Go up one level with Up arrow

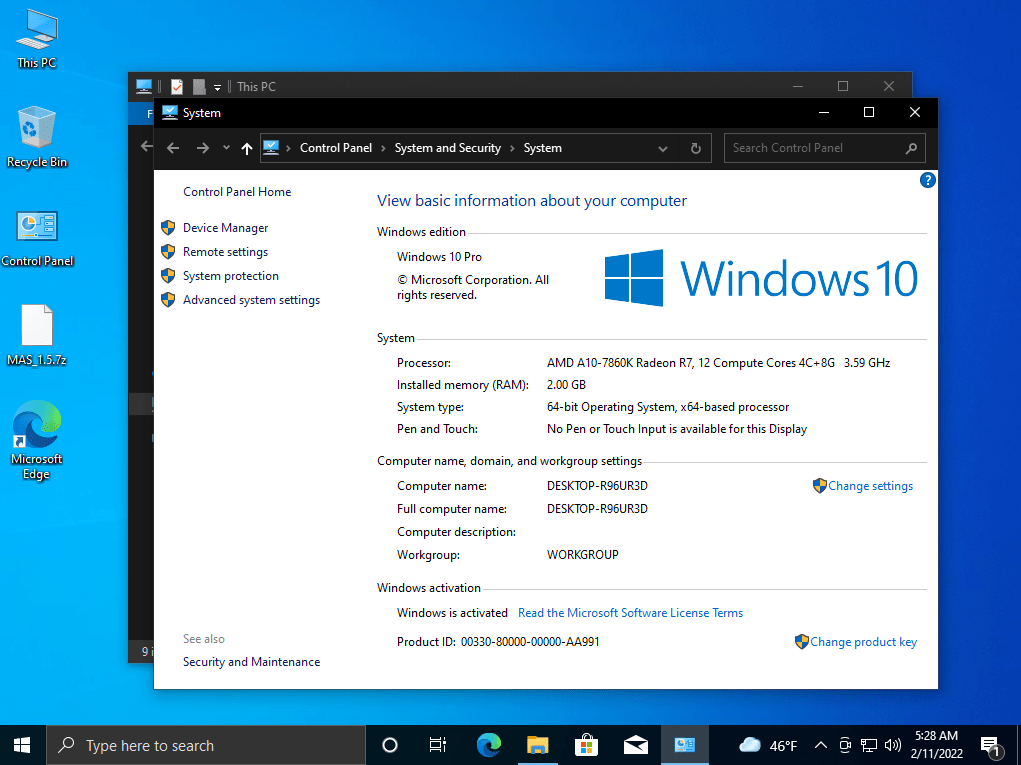247,148
